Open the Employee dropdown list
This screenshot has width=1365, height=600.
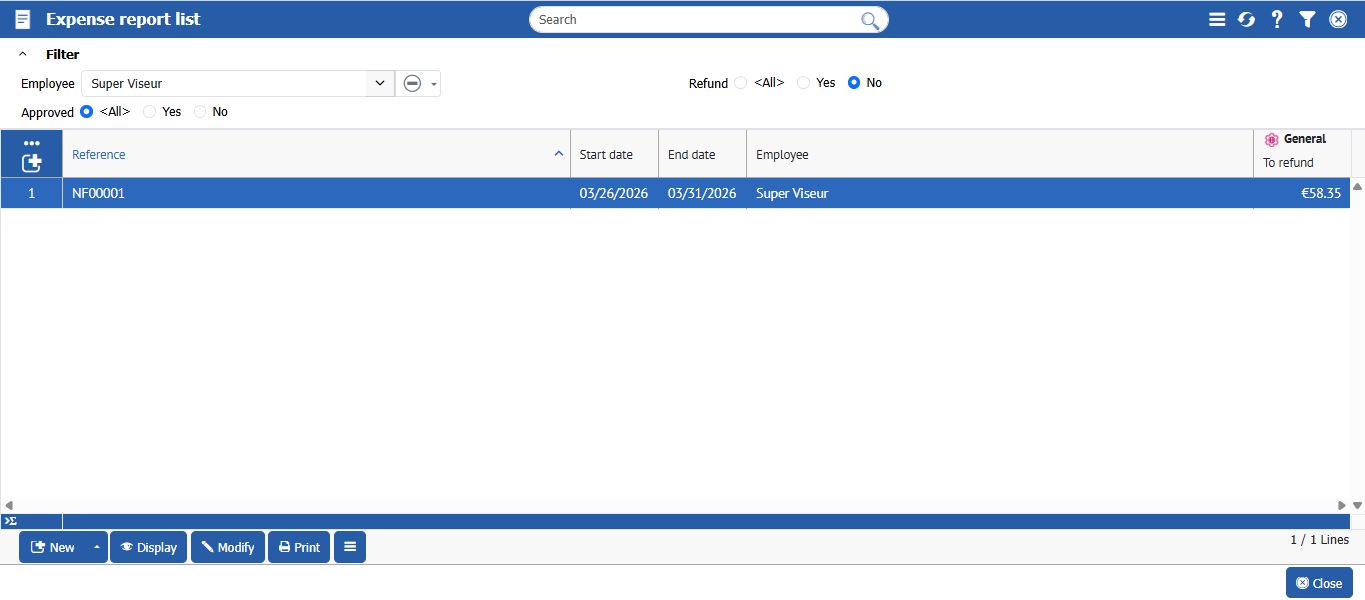tap(380, 84)
